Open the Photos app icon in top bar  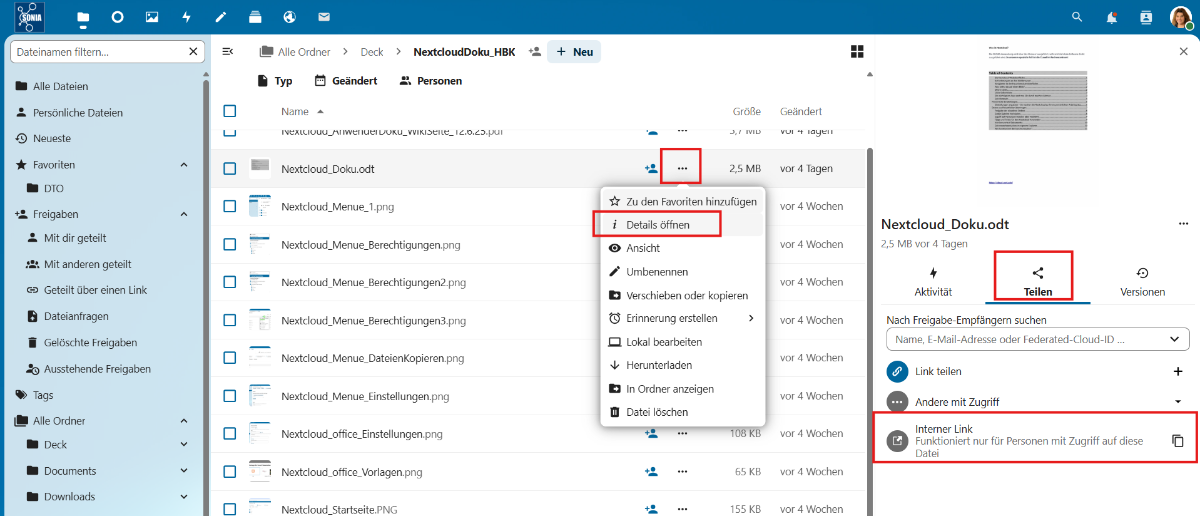click(152, 17)
